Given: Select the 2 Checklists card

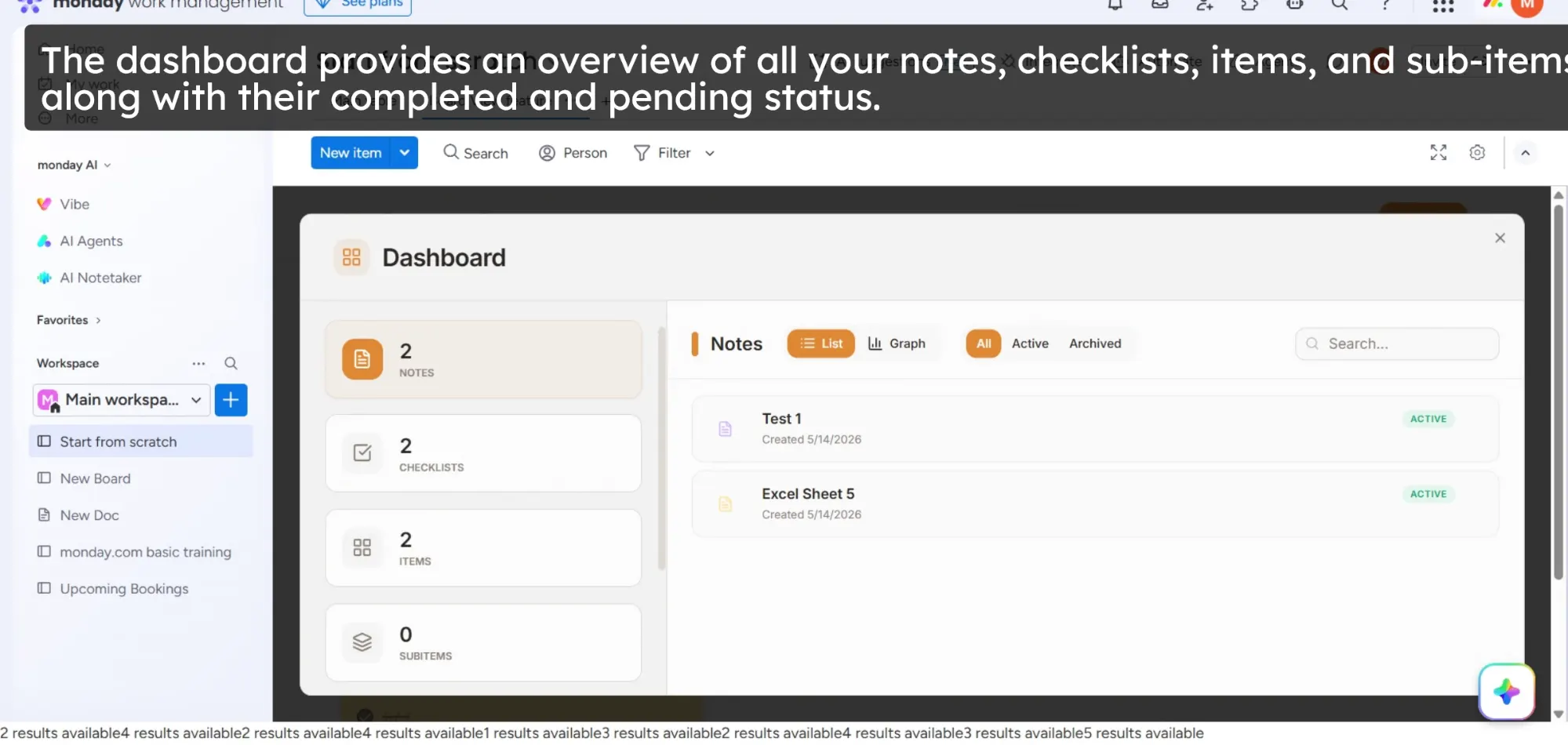Looking at the screenshot, I should coord(483,453).
